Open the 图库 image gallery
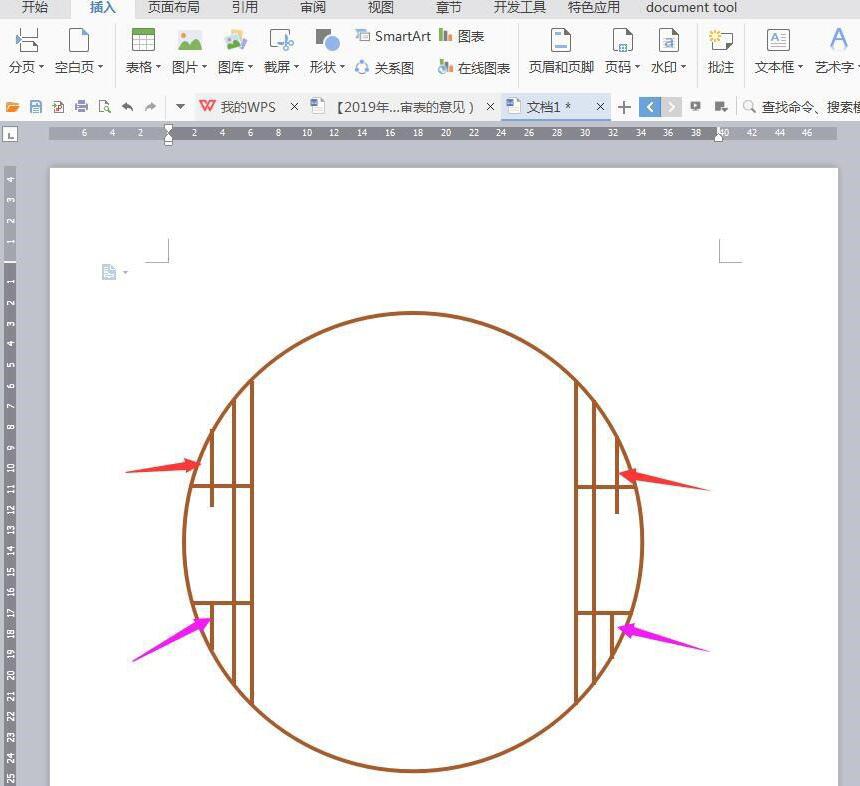The width and height of the screenshot is (860, 786). [x=235, y=51]
